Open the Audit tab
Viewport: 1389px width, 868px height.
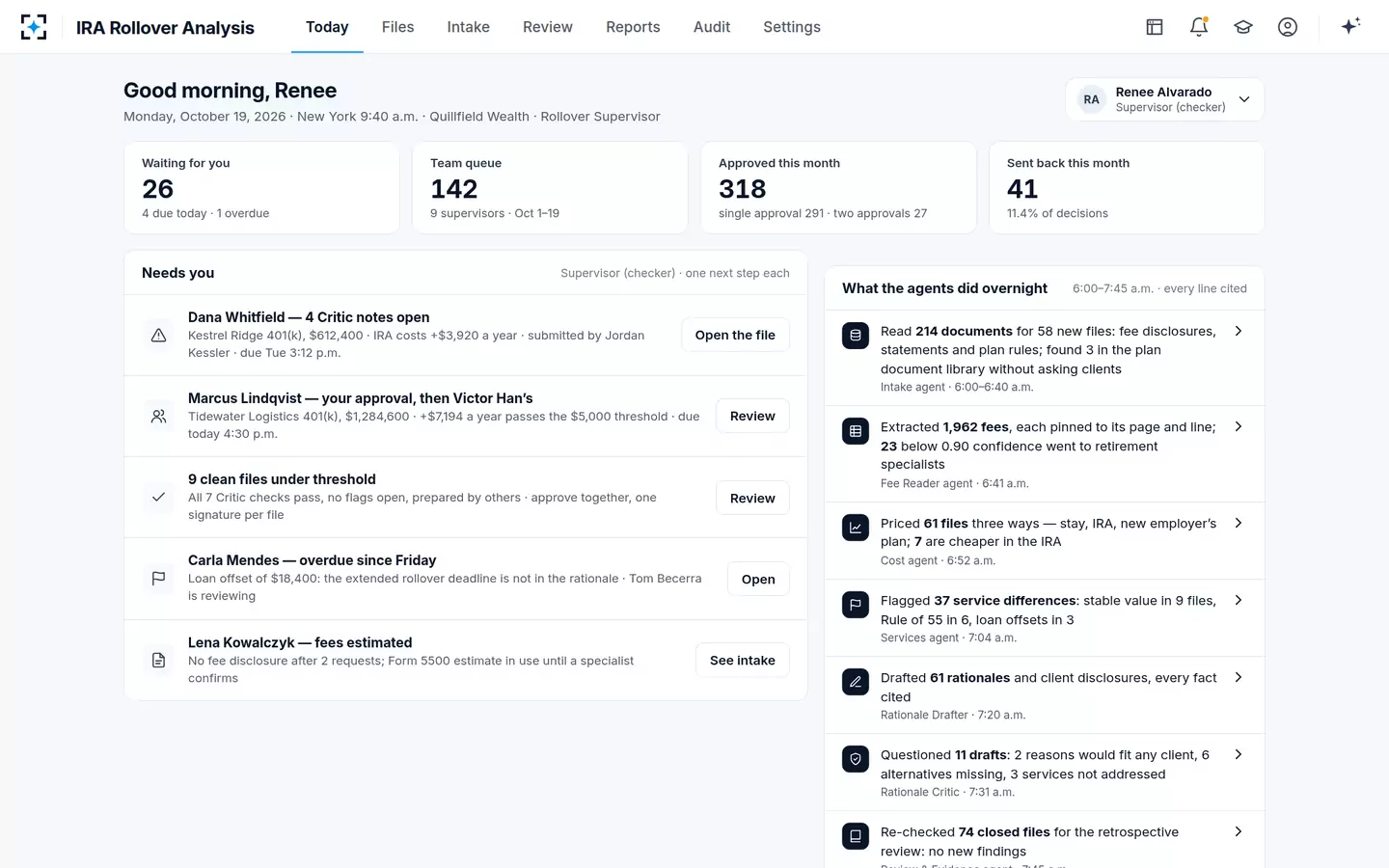[x=712, y=27]
